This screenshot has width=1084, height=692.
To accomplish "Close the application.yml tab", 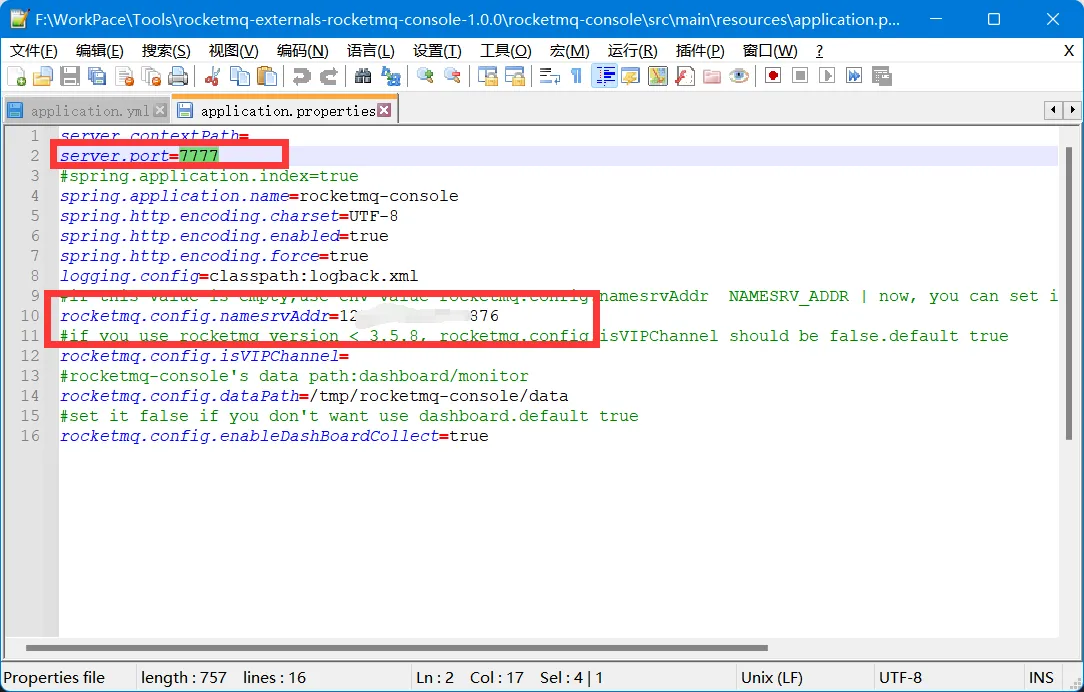I will click(160, 111).
